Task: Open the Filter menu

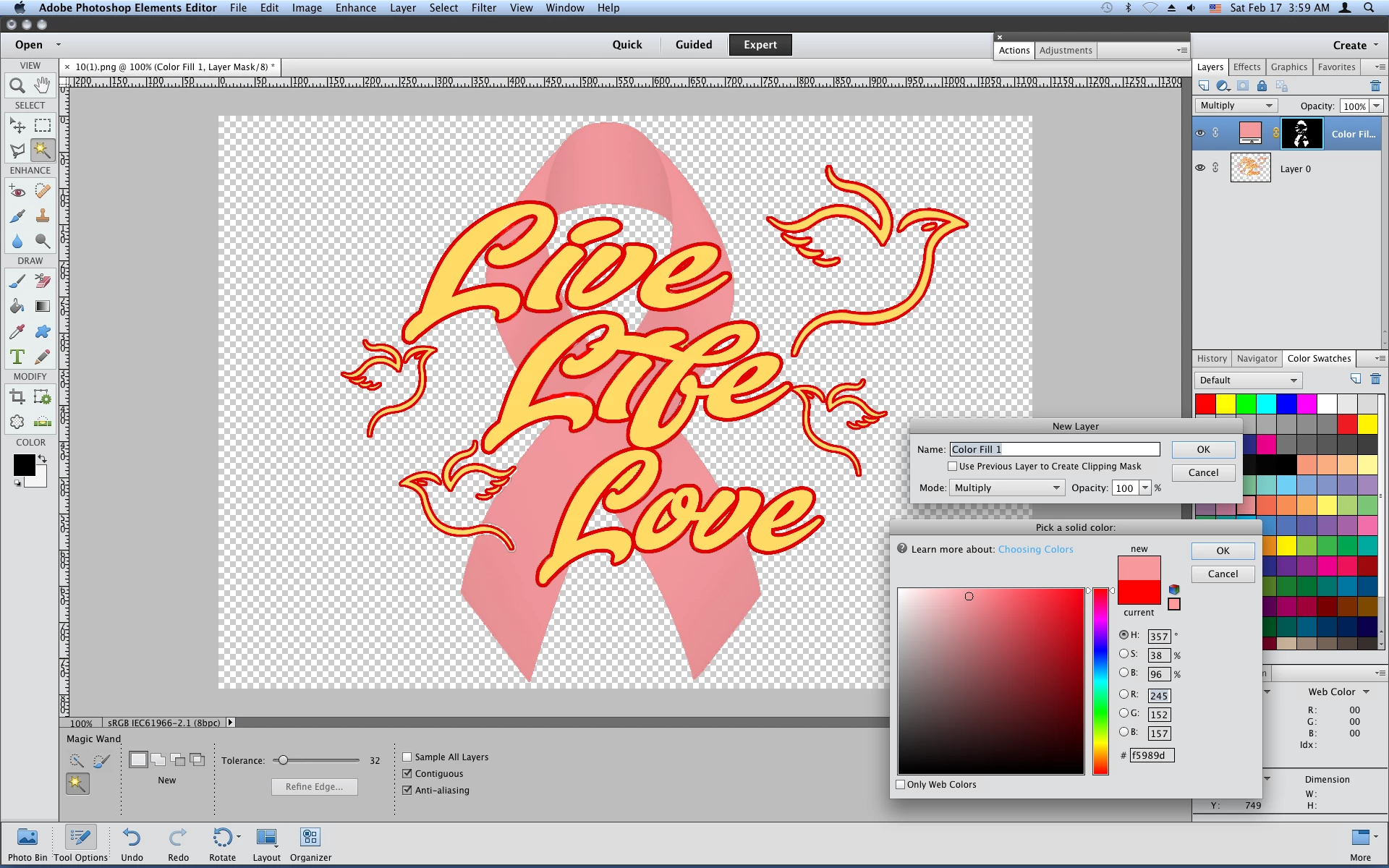Action: tap(483, 8)
